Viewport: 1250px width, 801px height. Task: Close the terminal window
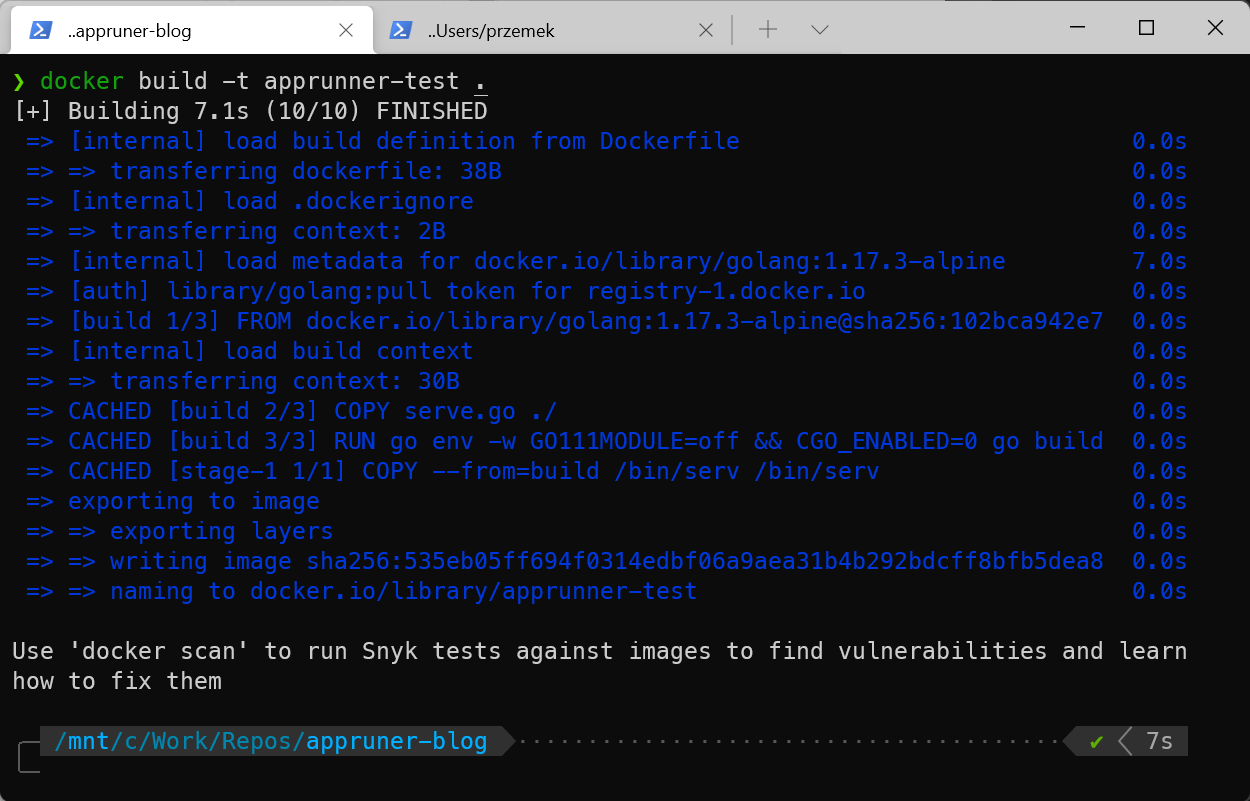(x=1215, y=28)
